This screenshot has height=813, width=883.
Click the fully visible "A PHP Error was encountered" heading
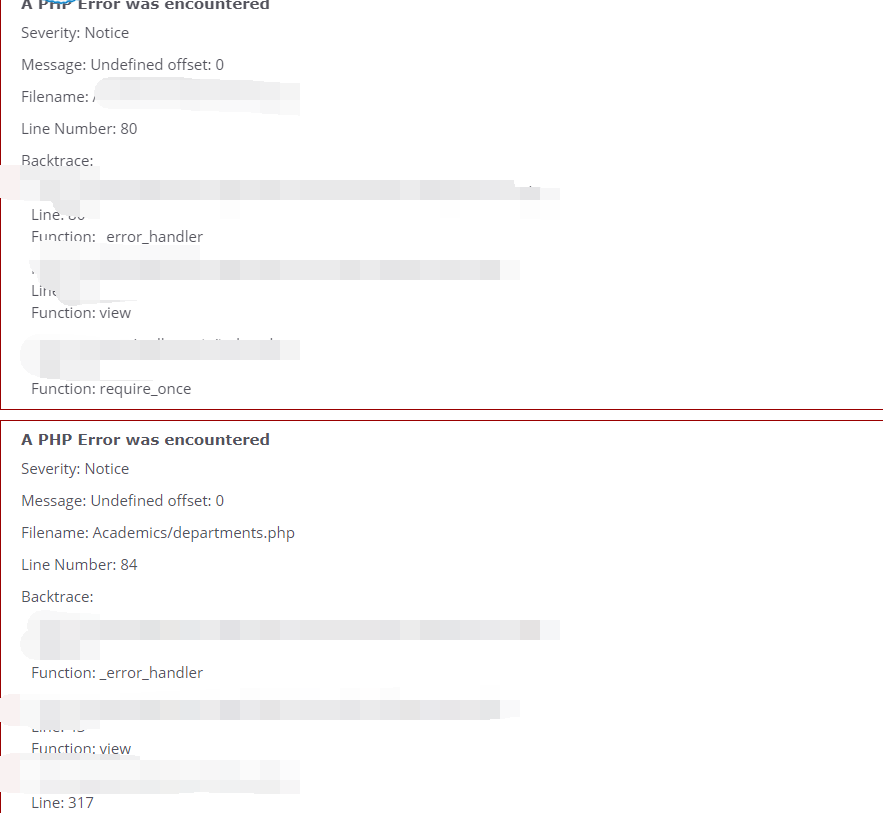[x=145, y=440]
